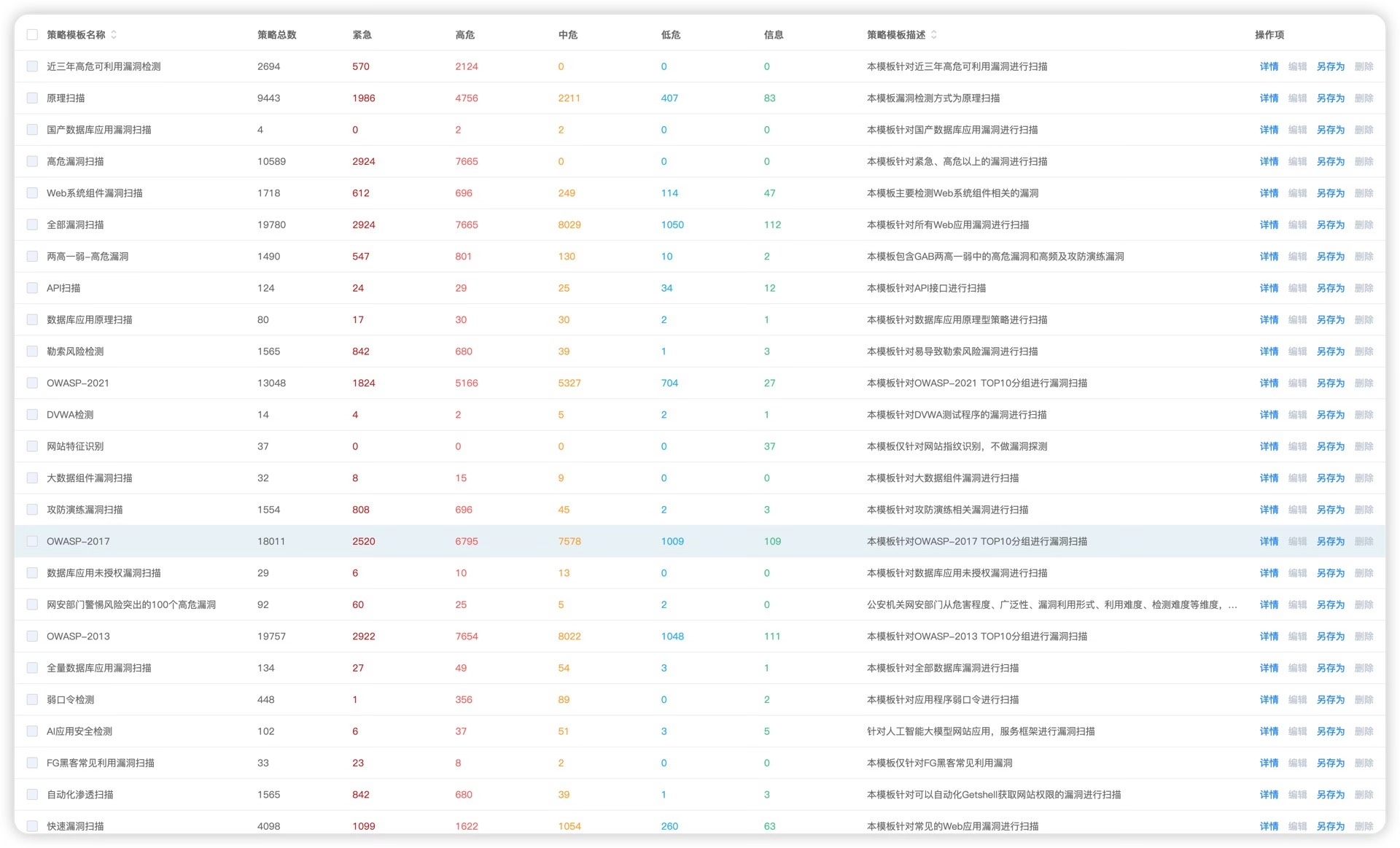Sort by 策略模板名称 column sort arrows
This screenshot has width=1400, height=848.
(x=114, y=35)
